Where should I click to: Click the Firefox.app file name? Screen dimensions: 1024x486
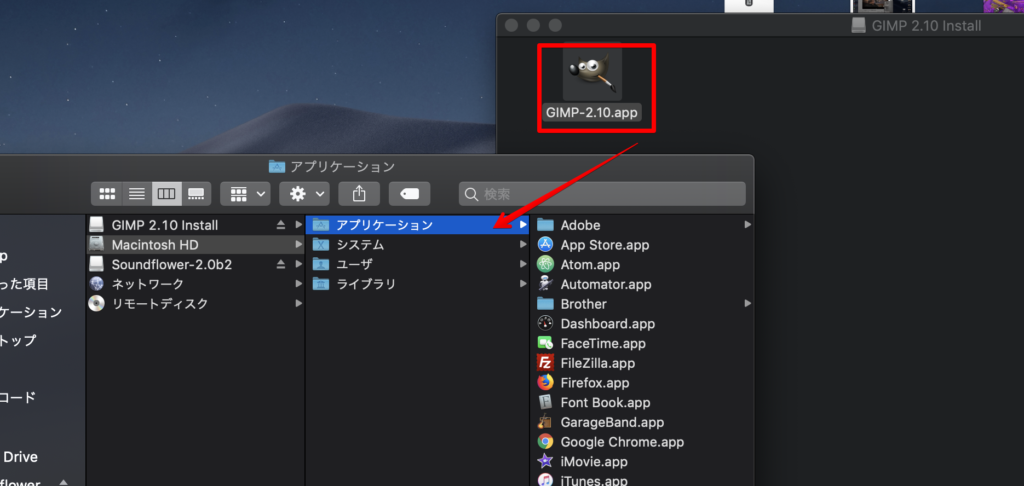tap(595, 383)
